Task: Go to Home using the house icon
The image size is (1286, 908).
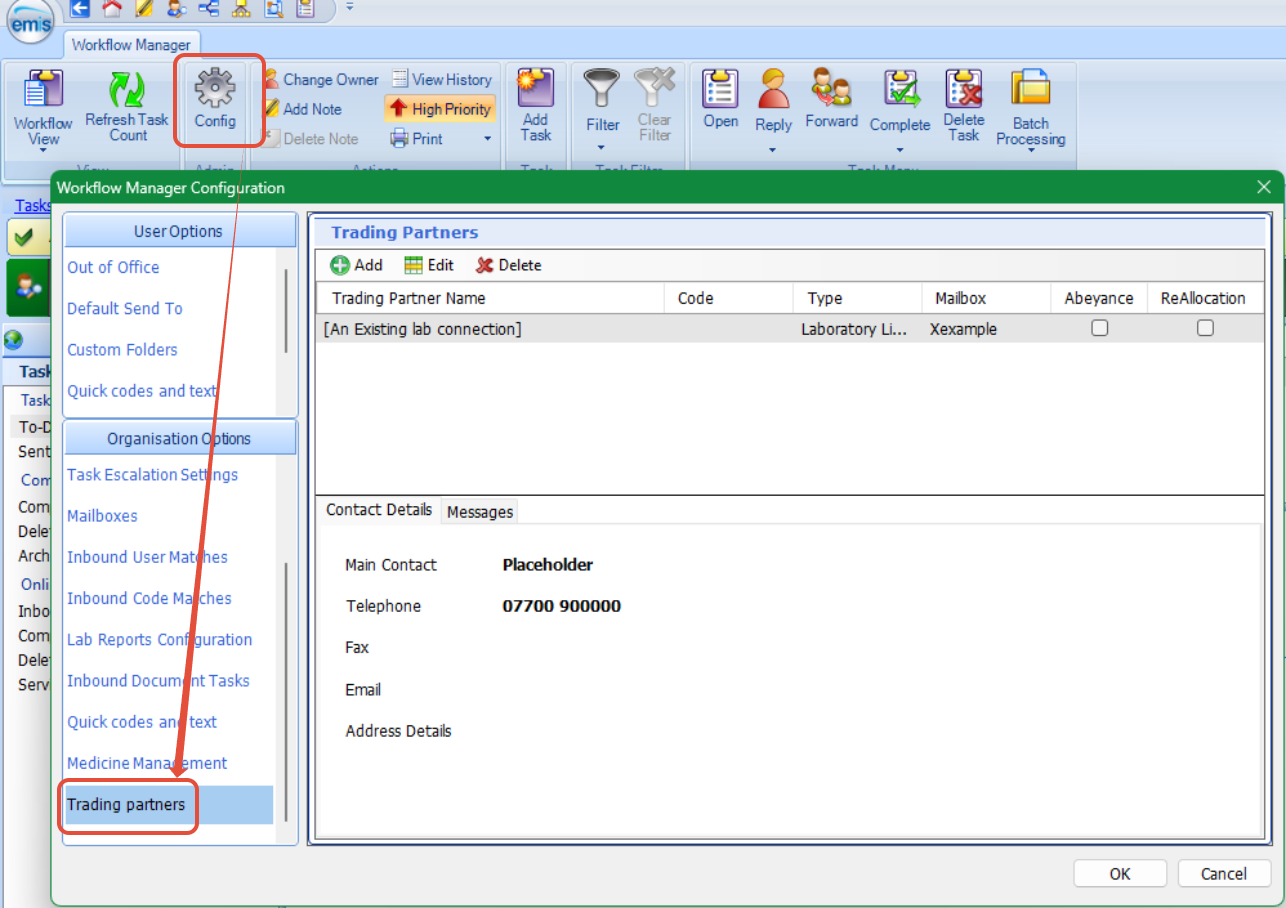Action: tap(111, 9)
